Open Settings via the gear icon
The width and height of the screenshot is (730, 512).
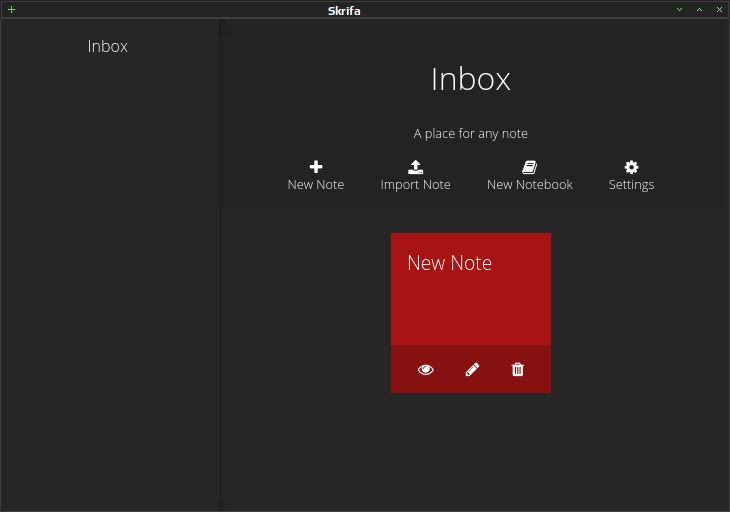coord(631,167)
